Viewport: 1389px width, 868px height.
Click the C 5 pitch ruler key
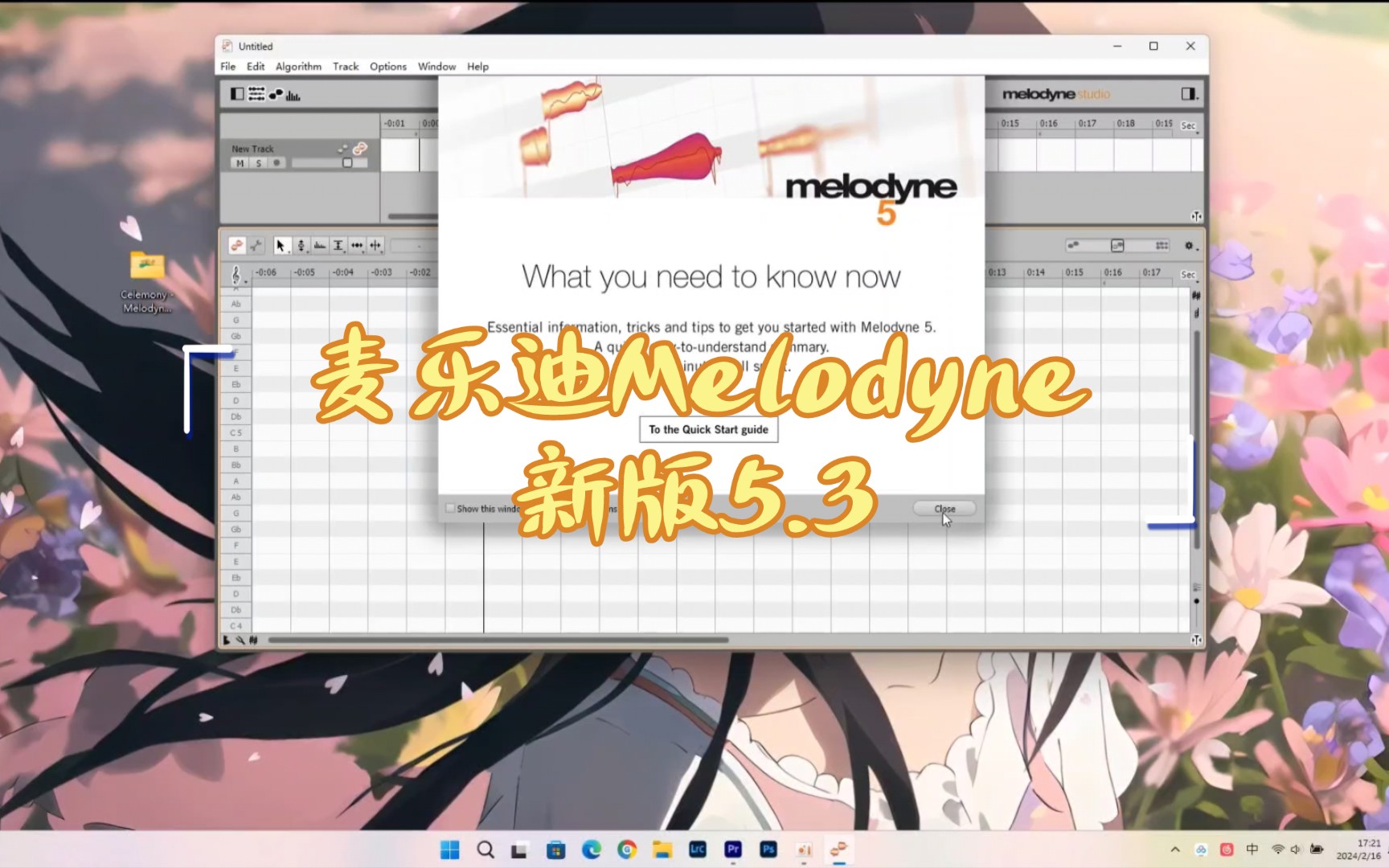coord(236,432)
